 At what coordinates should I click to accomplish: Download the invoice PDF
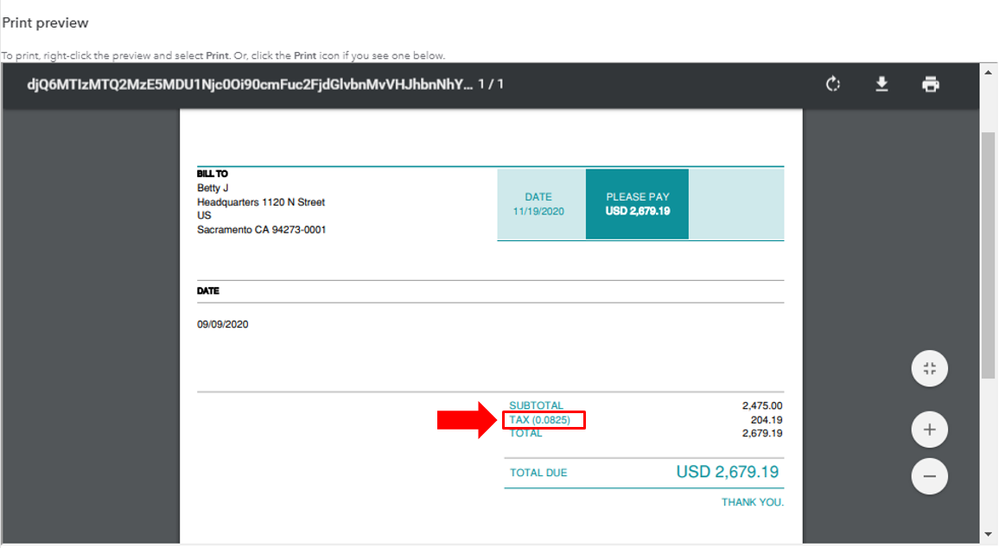coord(882,84)
